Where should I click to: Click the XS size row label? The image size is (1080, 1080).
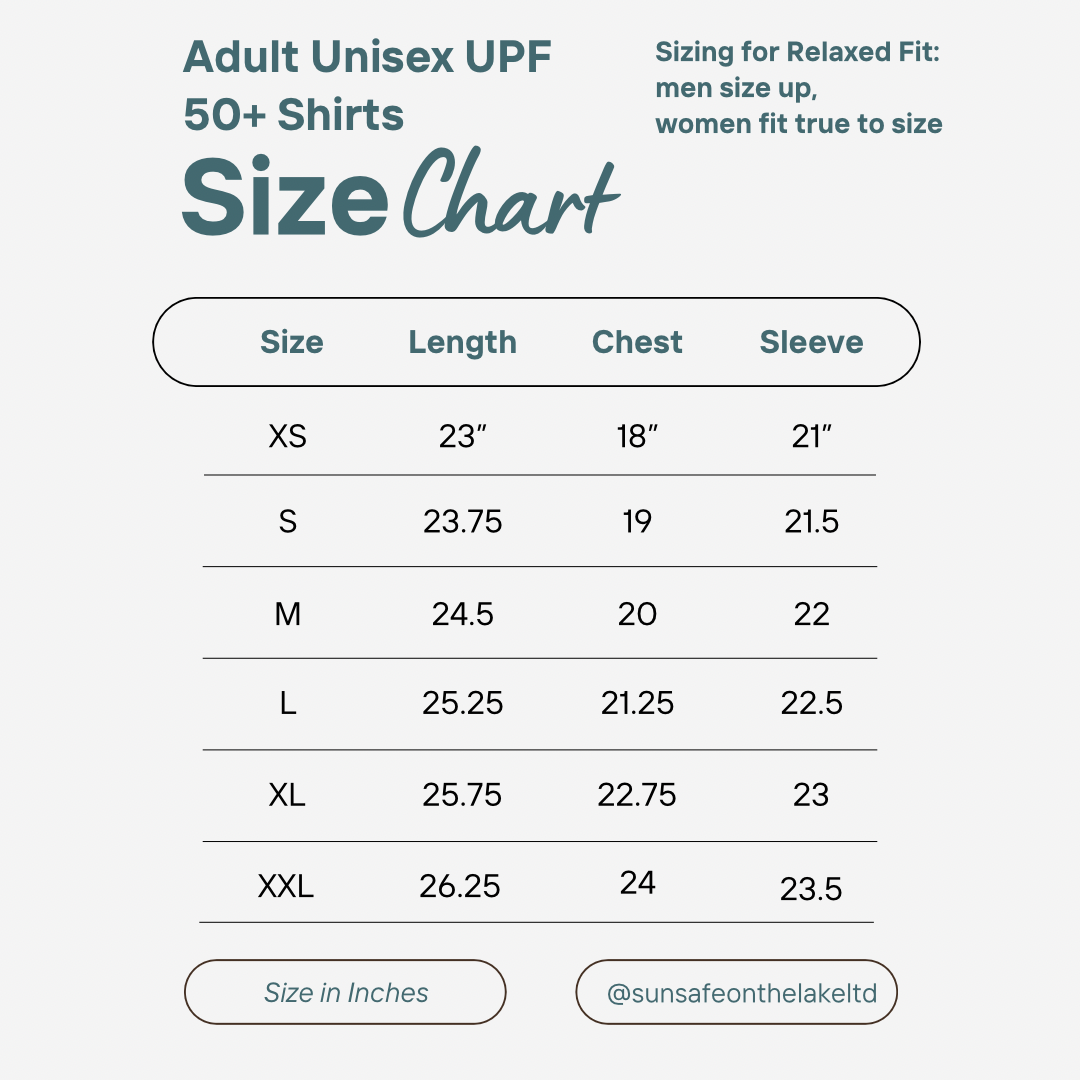pyautogui.click(x=288, y=436)
